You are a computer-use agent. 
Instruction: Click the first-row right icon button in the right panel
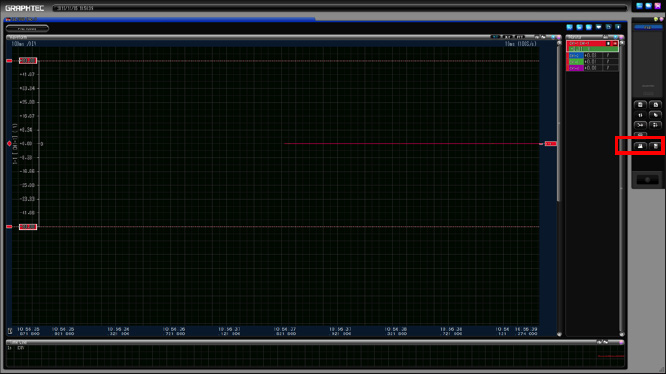655,105
